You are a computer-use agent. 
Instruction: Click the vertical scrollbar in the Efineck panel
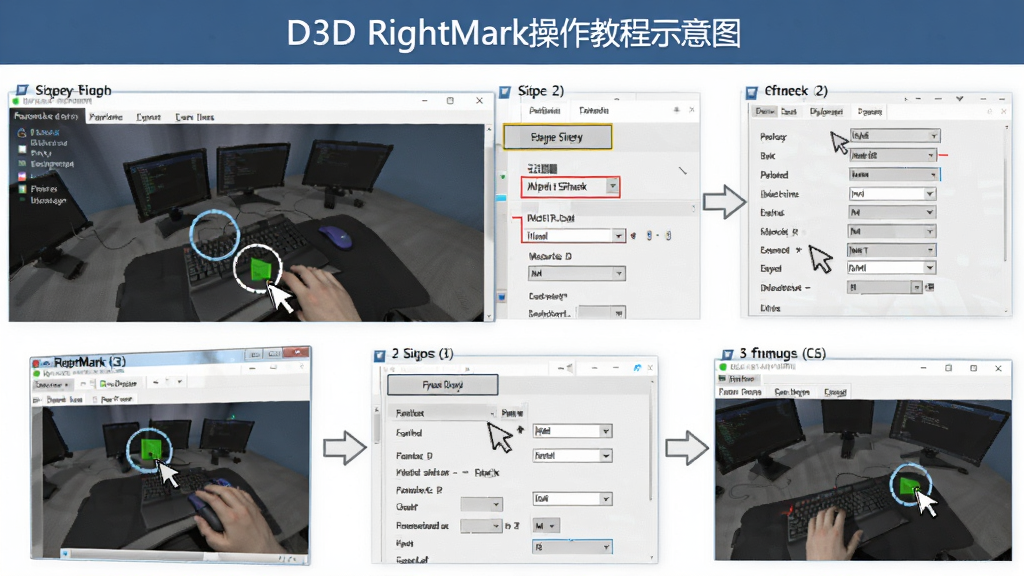click(1005, 196)
